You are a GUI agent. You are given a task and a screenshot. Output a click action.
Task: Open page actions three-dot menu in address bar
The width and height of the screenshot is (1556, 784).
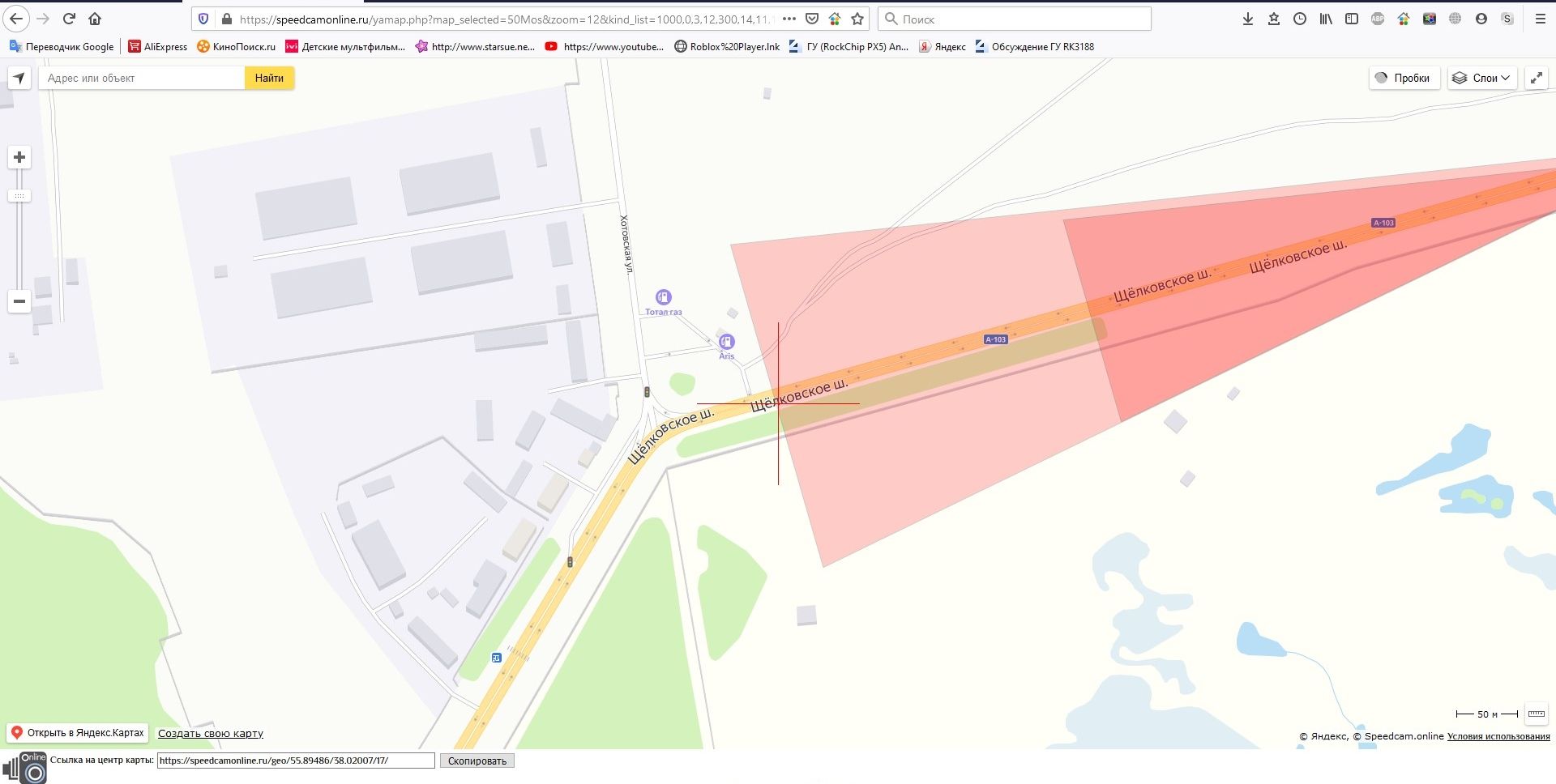[789, 19]
